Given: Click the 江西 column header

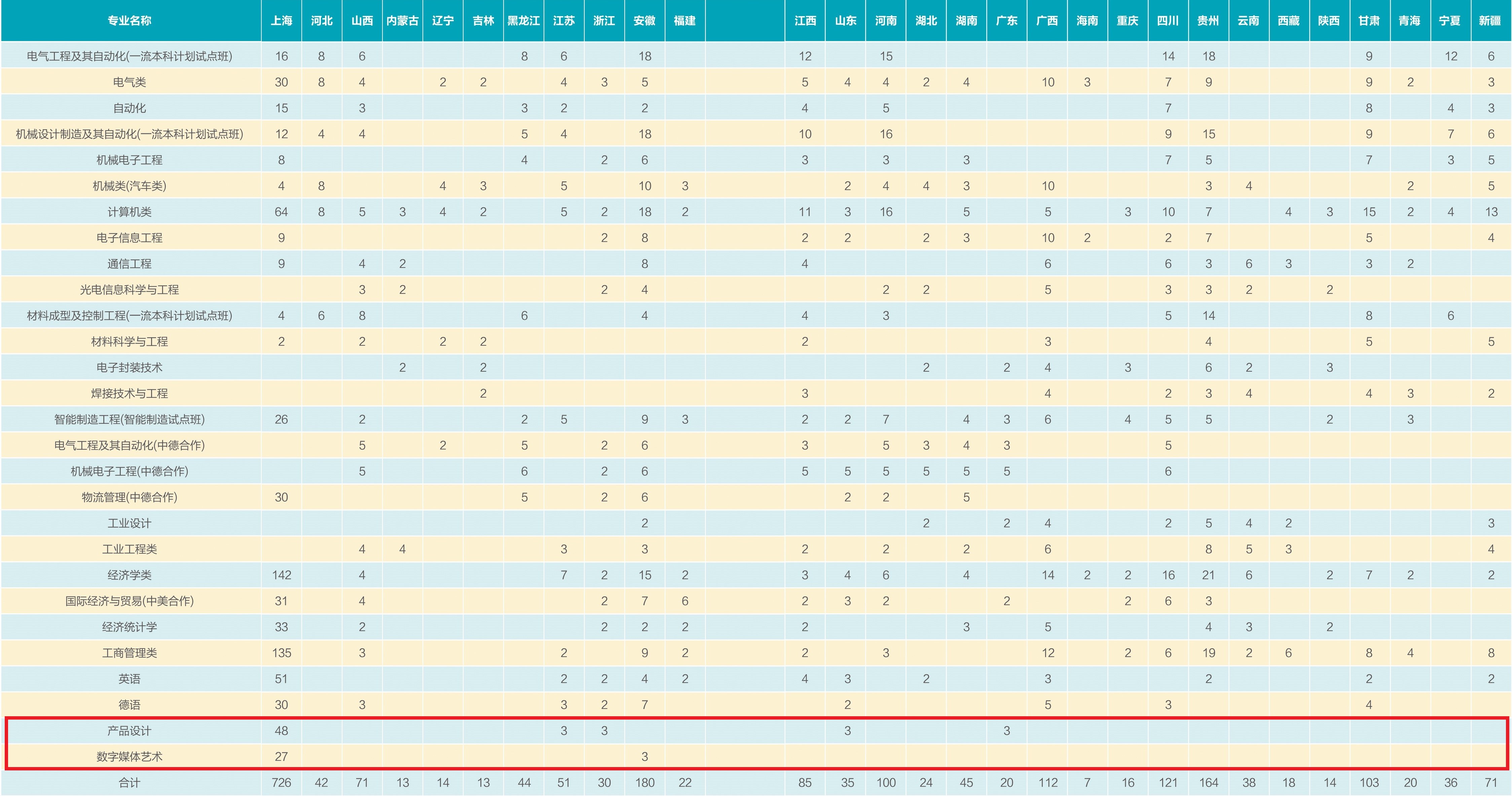Looking at the screenshot, I should tap(805, 21).
